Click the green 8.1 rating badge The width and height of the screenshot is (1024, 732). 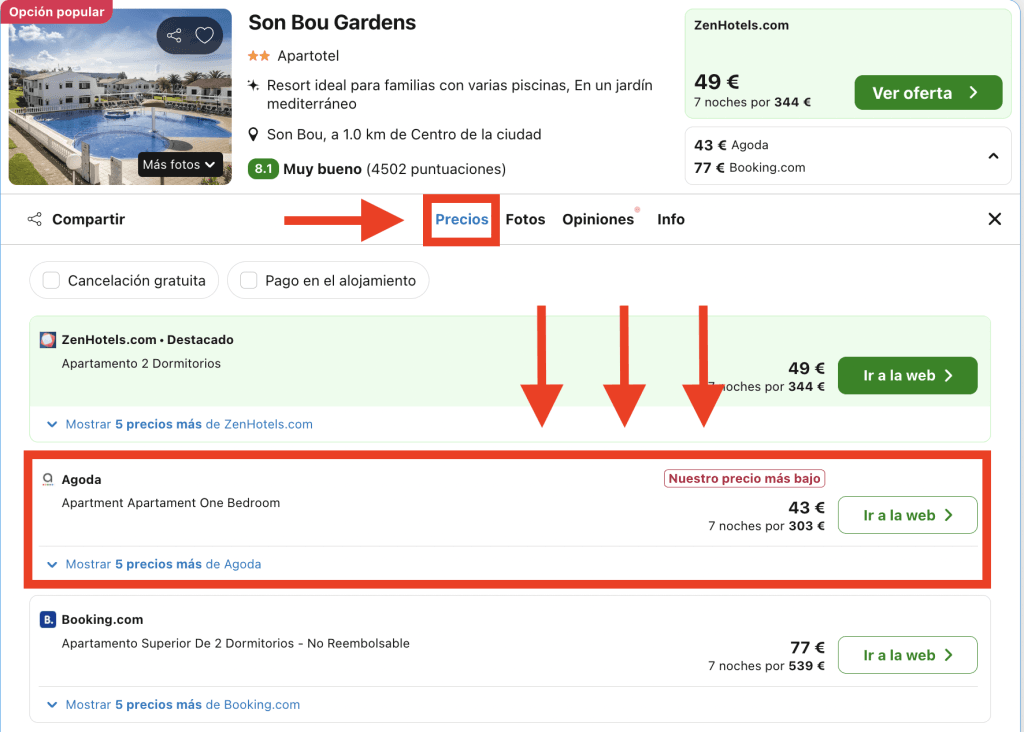pos(263,169)
